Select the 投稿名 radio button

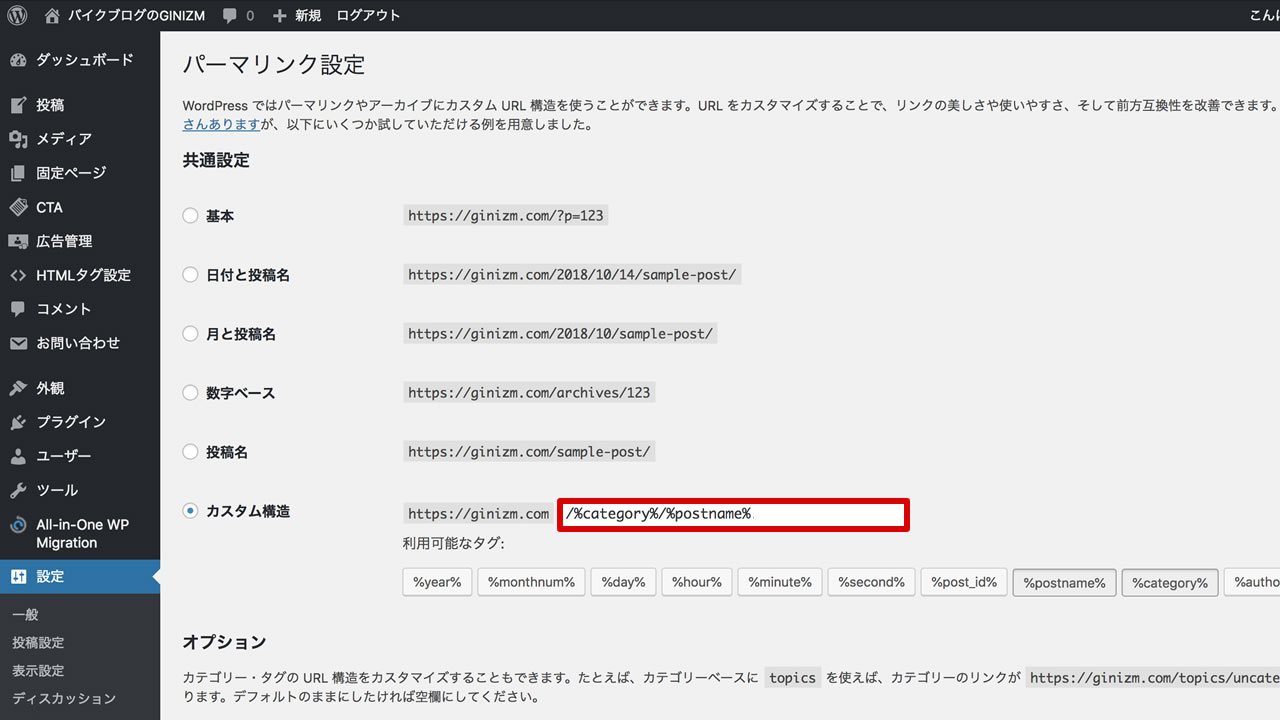(x=190, y=452)
